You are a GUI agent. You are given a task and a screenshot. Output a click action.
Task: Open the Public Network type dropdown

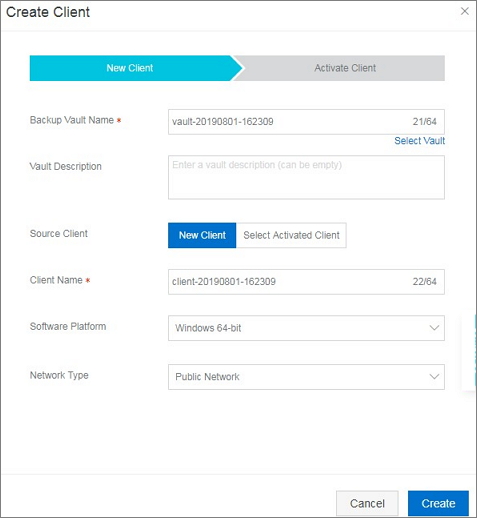point(306,377)
